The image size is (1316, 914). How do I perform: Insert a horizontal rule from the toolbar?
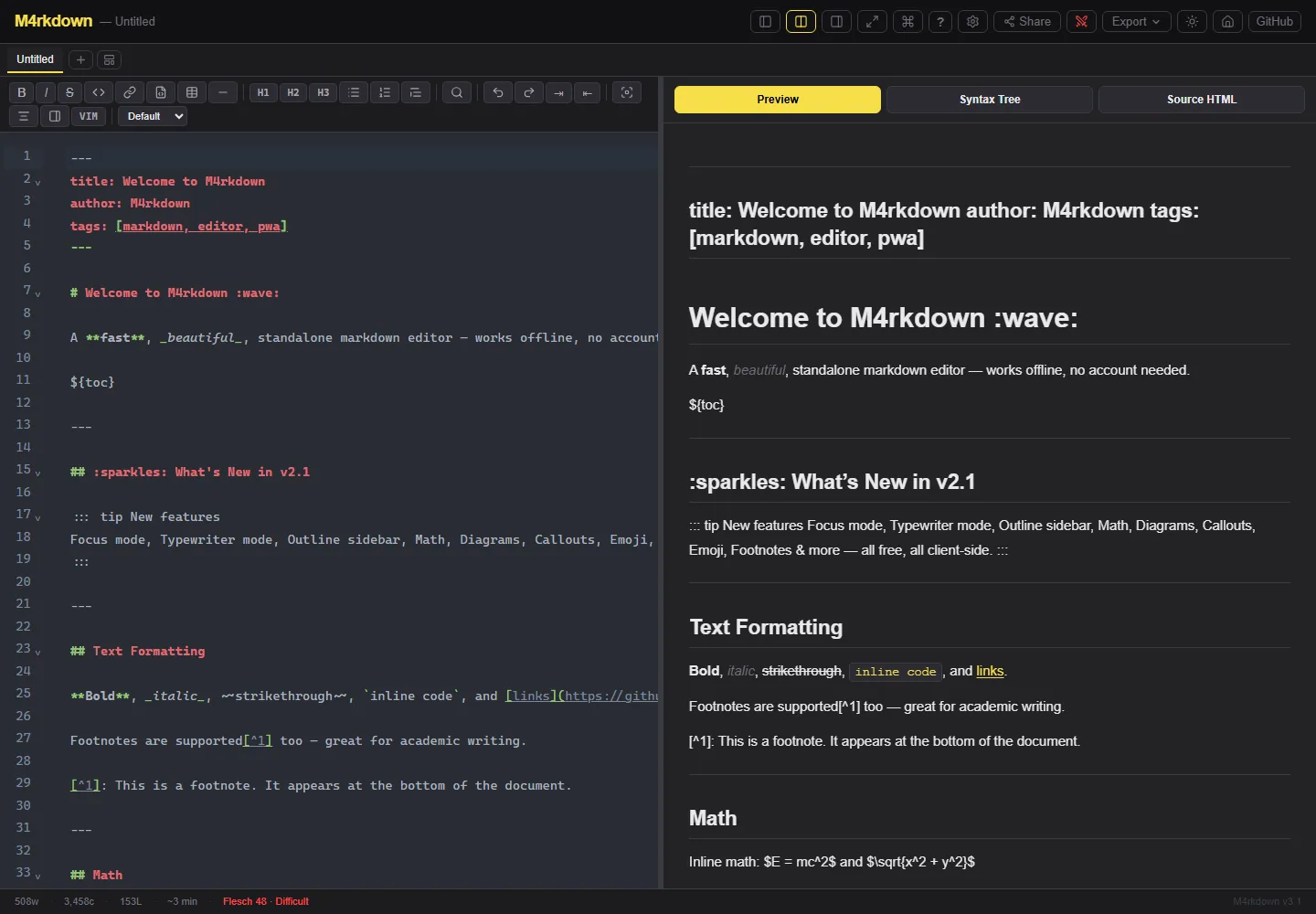223,92
